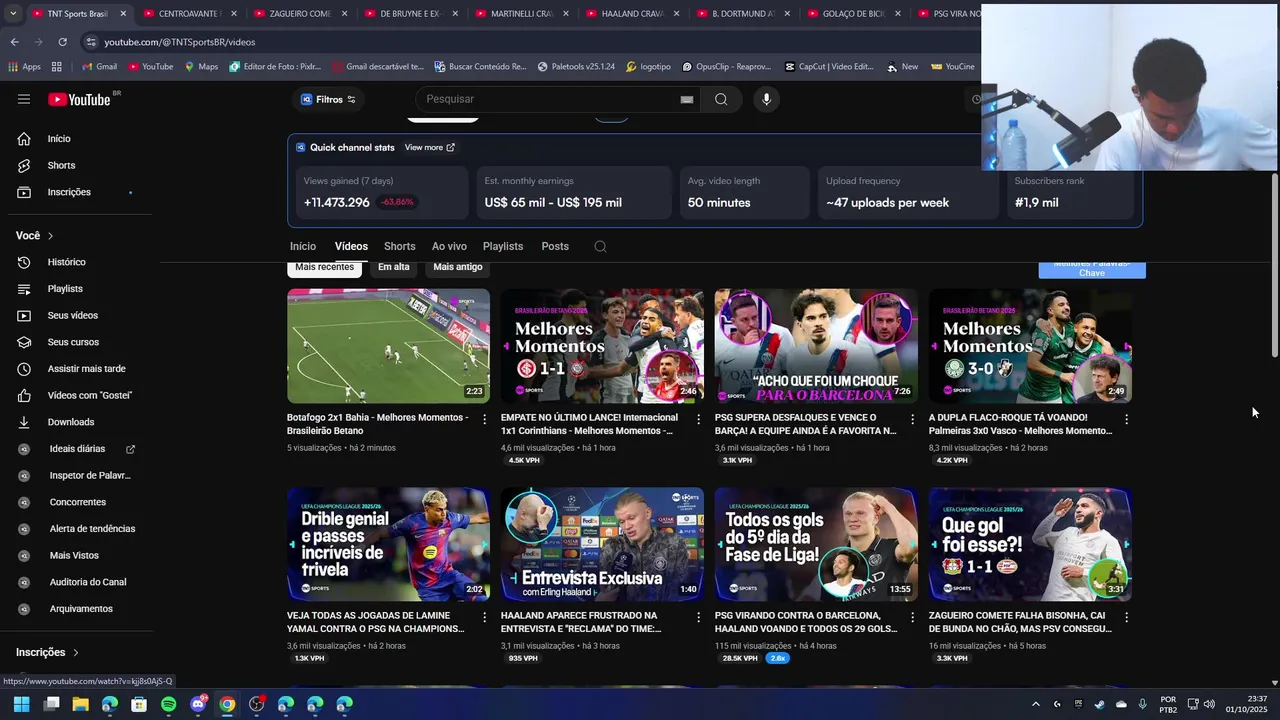Open options menu for Lamine Yamal video
Image resolution: width=1280 pixels, height=720 pixels.
pyautogui.click(x=485, y=617)
